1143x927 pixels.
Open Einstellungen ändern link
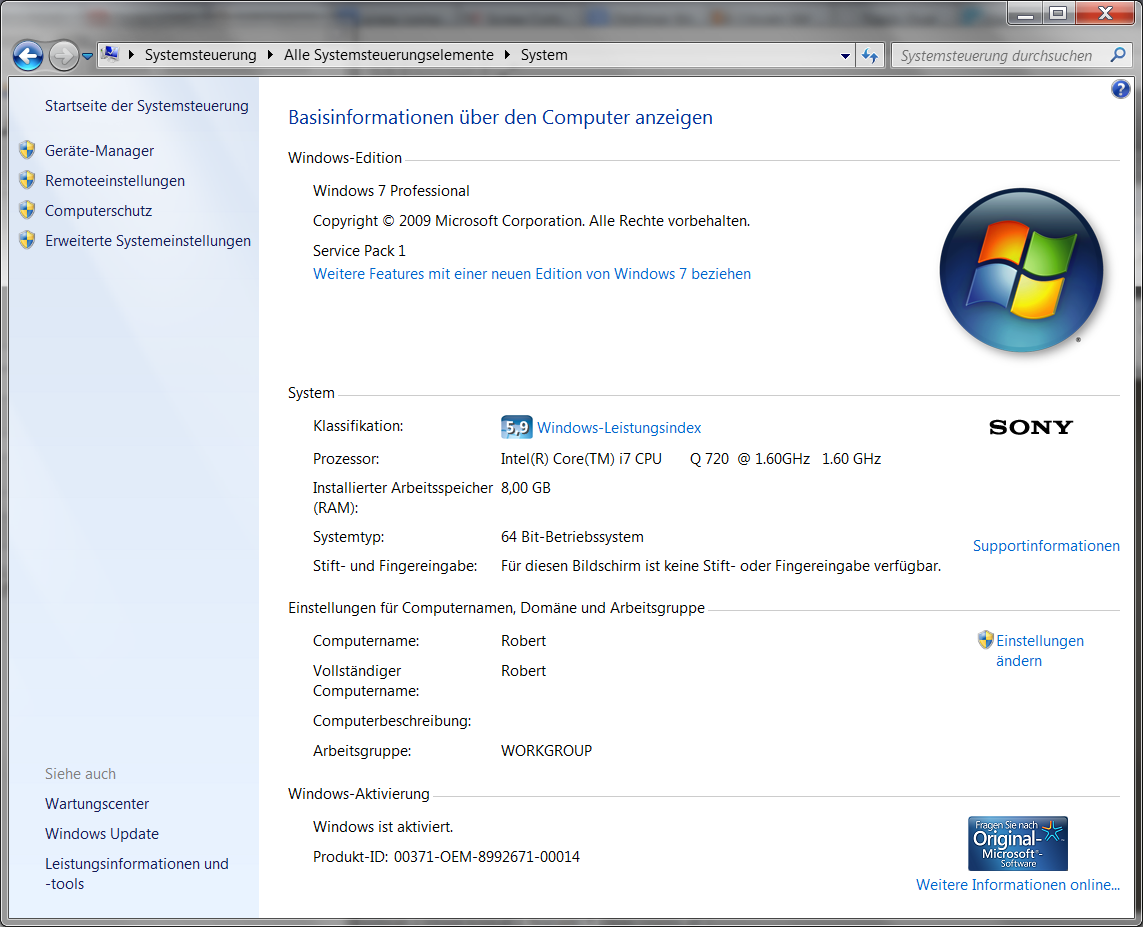(1039, 651)
